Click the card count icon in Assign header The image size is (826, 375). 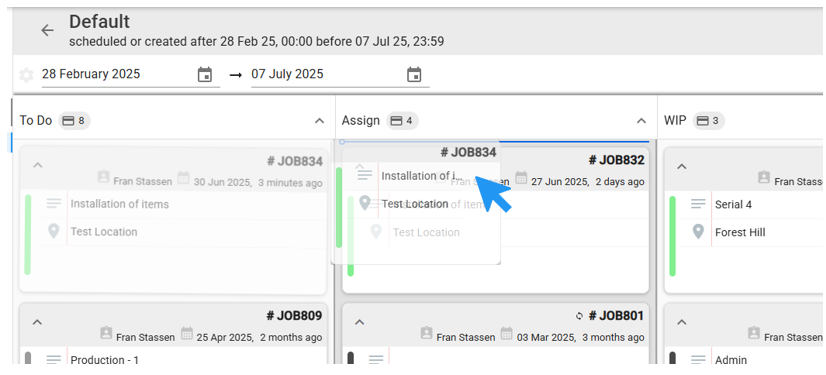(396, 121)
